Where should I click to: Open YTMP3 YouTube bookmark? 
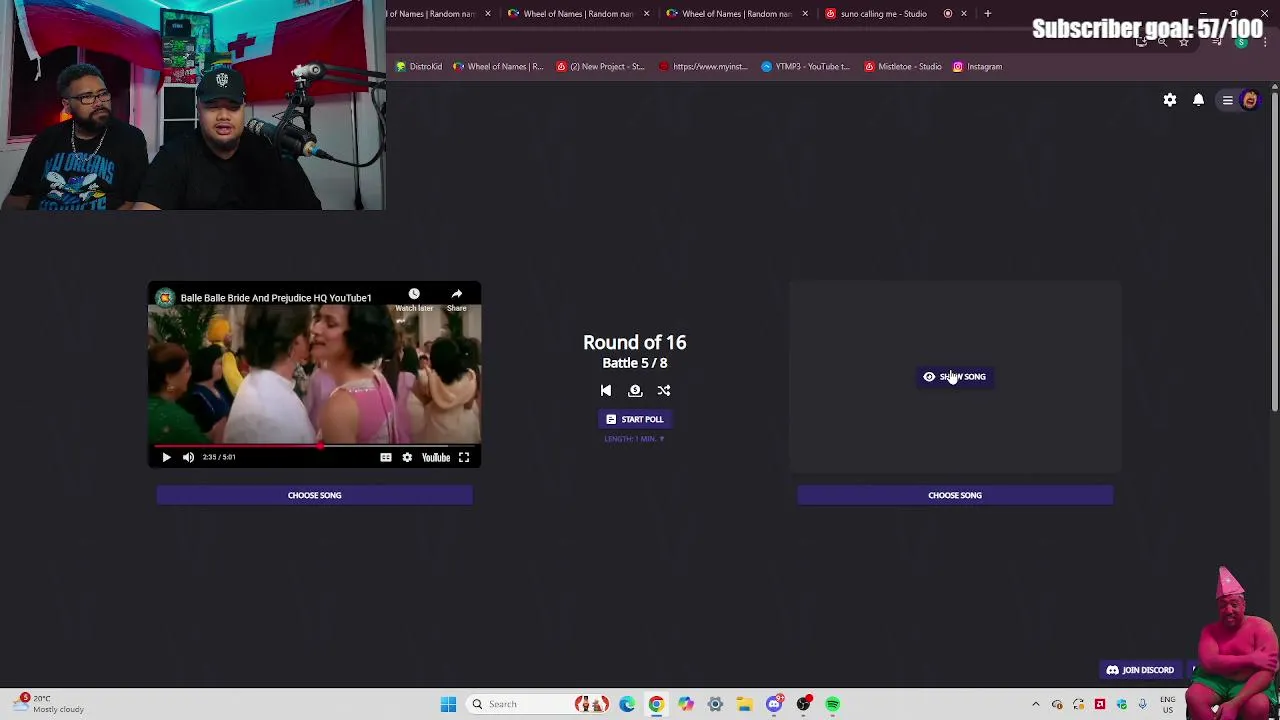coord(805,67)
